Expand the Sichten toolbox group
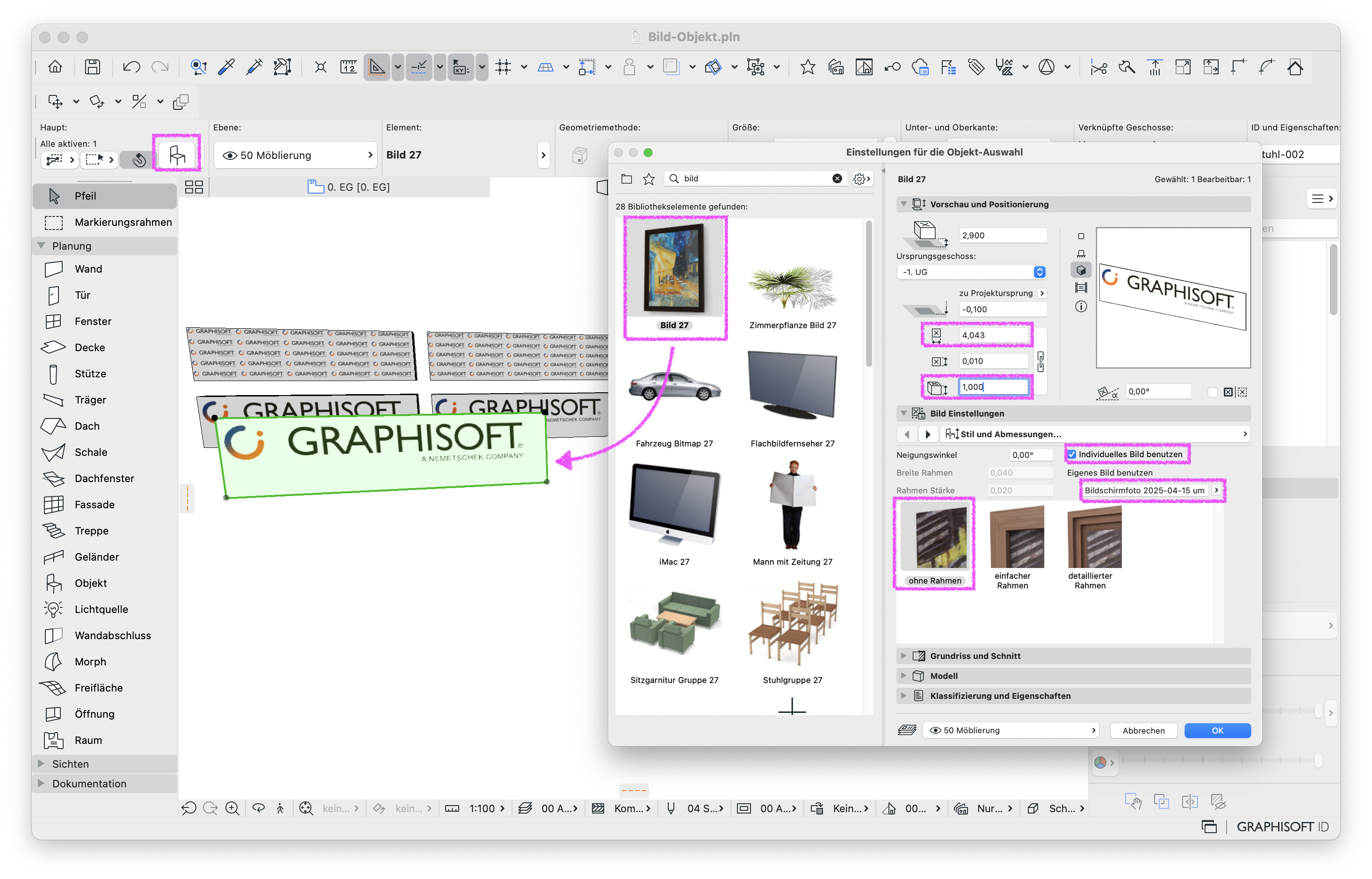This screenshot has width=1372, height=879. click(41, 764)
